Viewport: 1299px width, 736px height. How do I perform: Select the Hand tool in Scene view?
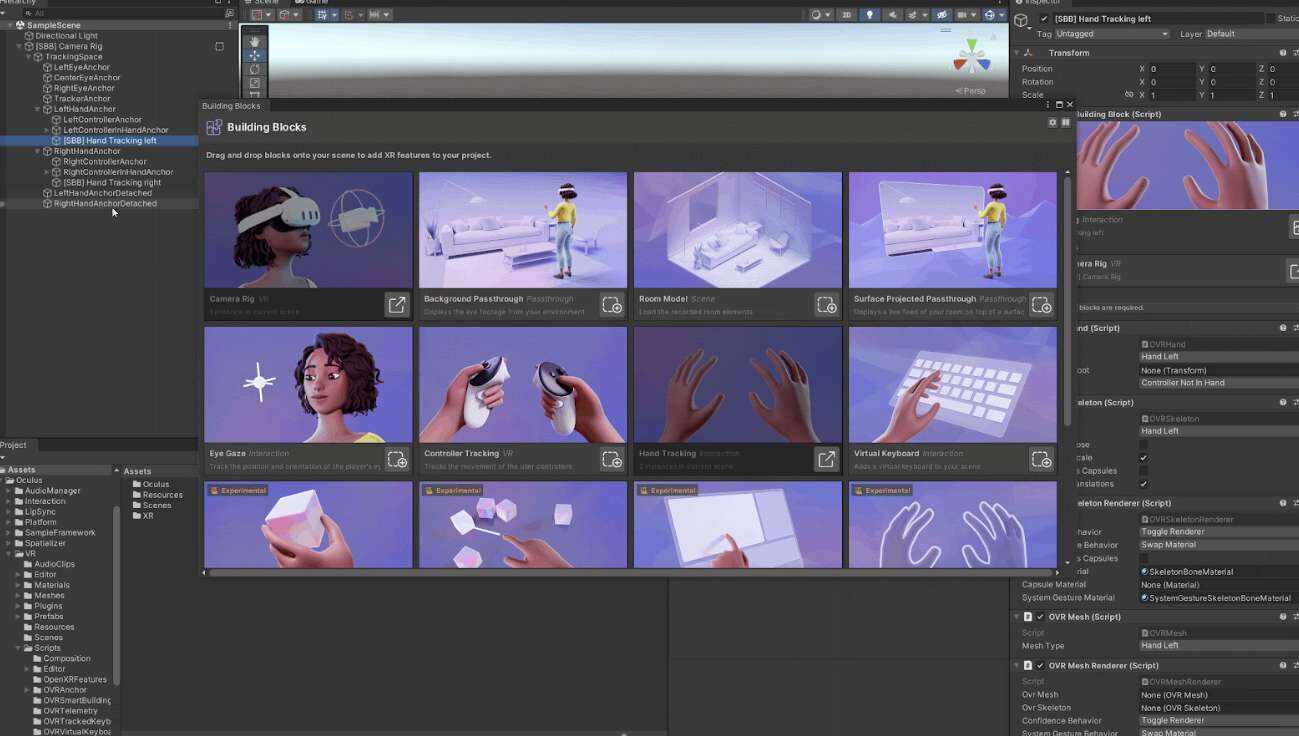pos(255,41)
